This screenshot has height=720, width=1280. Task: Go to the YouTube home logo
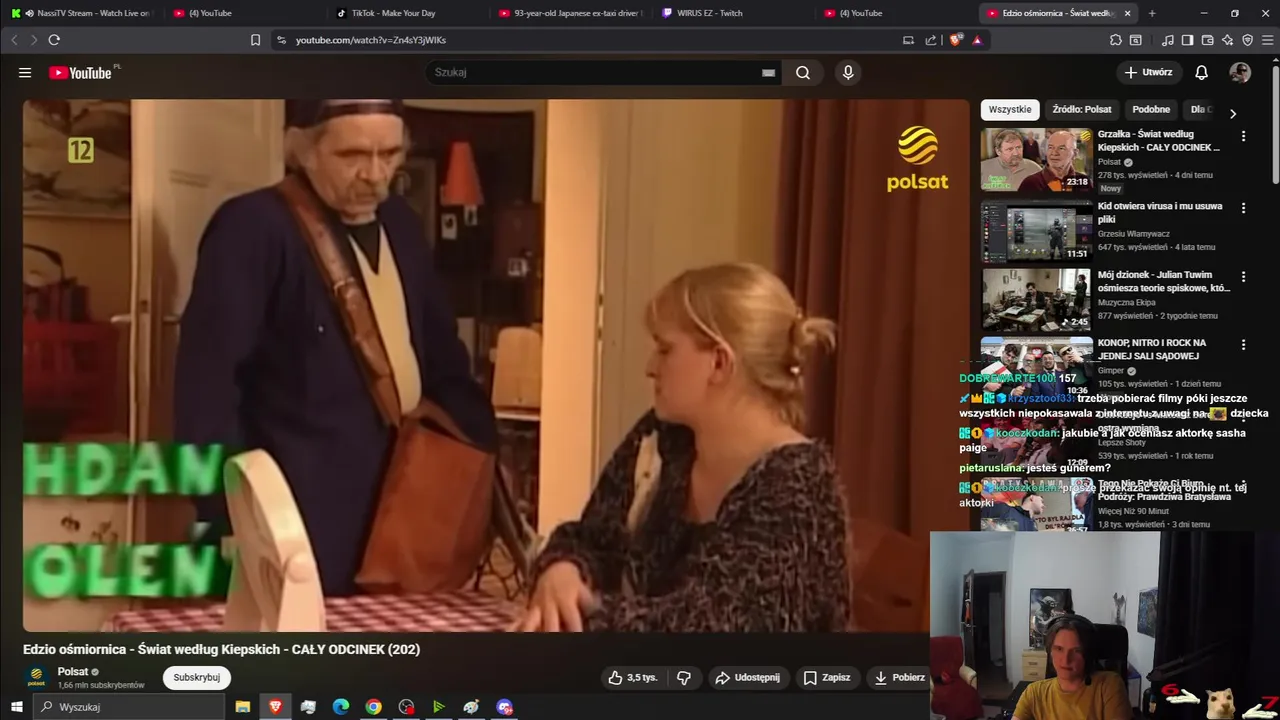(80, 73)
